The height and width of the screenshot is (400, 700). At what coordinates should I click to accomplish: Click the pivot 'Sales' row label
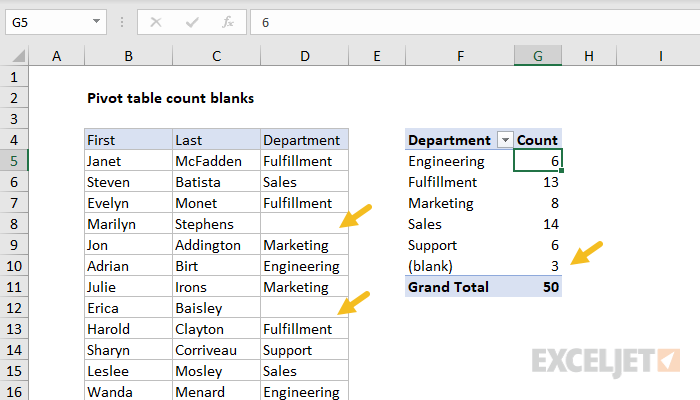tap(460, 224)
